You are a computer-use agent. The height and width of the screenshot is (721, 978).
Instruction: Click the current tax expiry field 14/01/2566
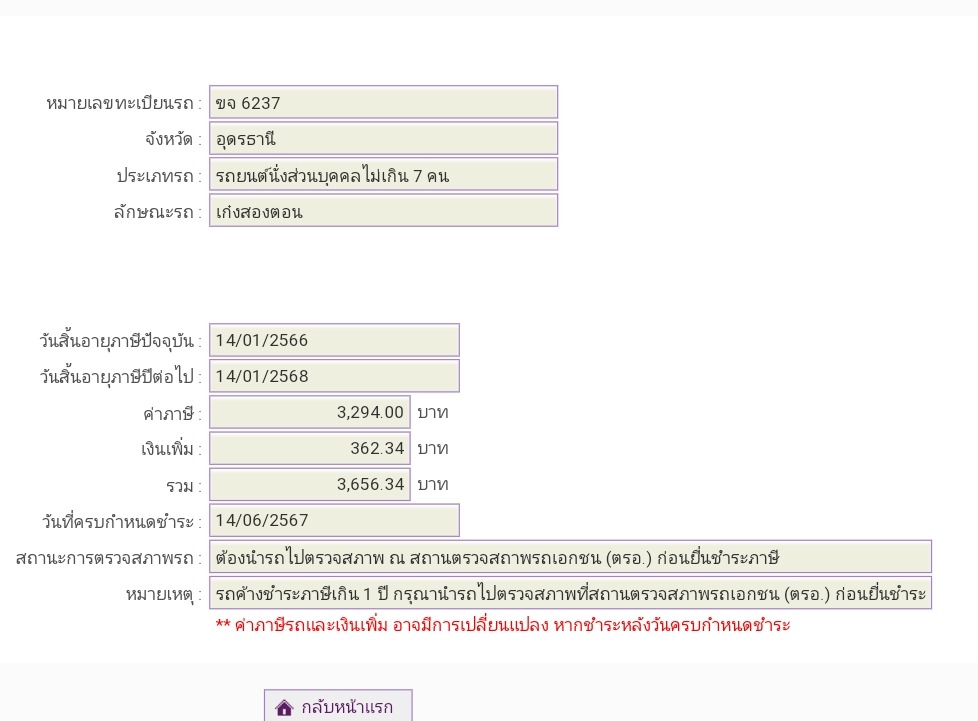[334, 340]
